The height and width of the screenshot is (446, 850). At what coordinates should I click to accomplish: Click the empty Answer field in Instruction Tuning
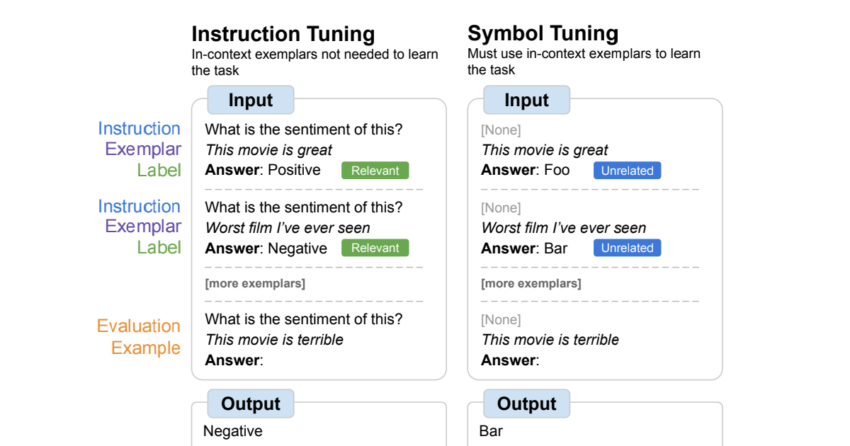tap(234, 360)
